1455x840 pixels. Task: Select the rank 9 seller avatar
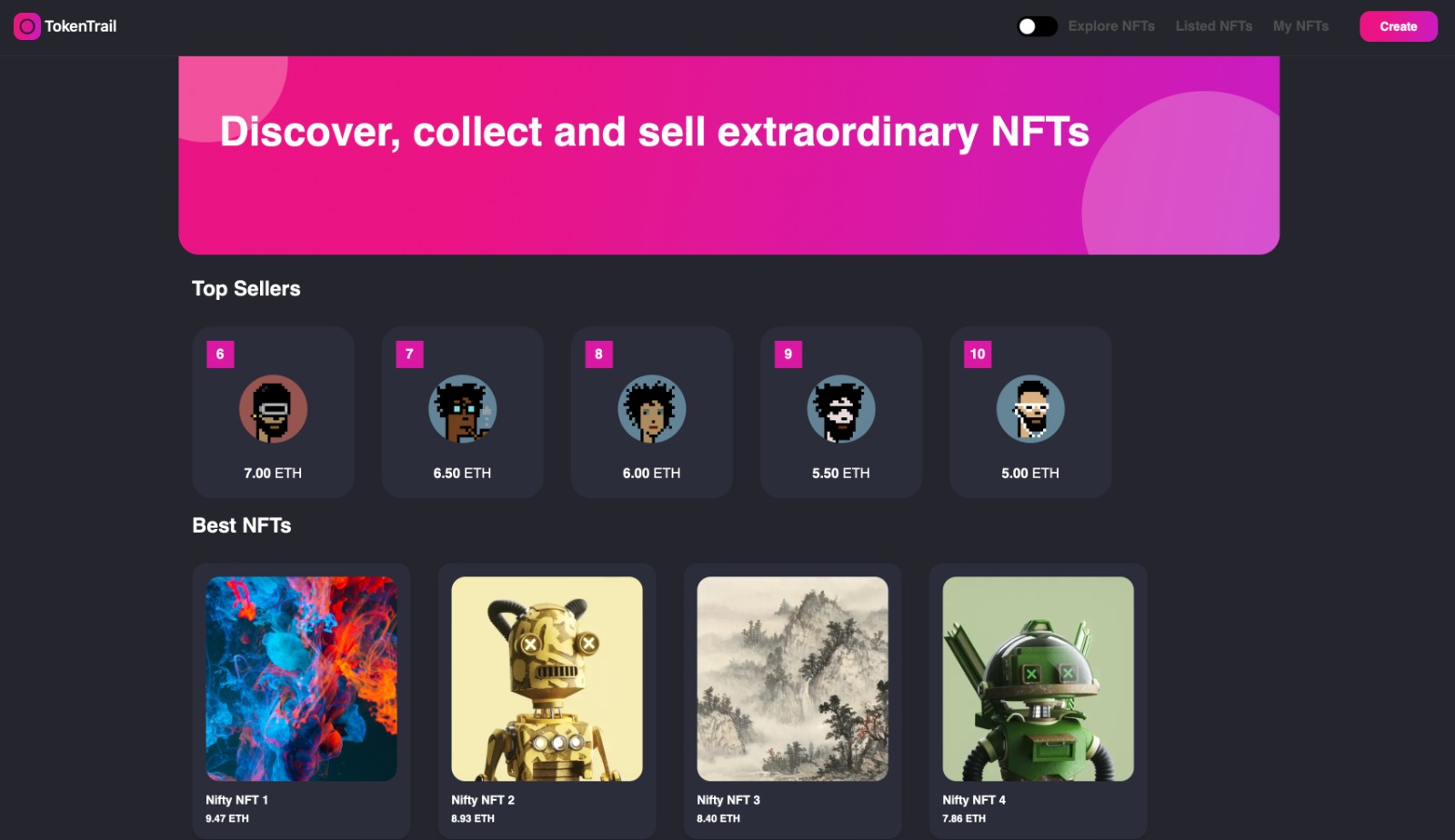[841, 409]
